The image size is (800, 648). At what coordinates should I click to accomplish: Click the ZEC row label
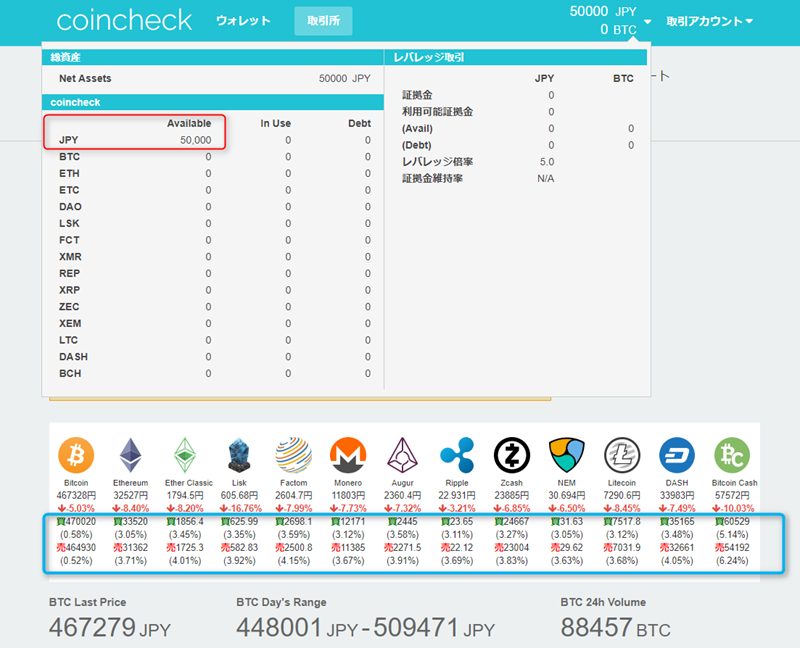tap(69, 307)
